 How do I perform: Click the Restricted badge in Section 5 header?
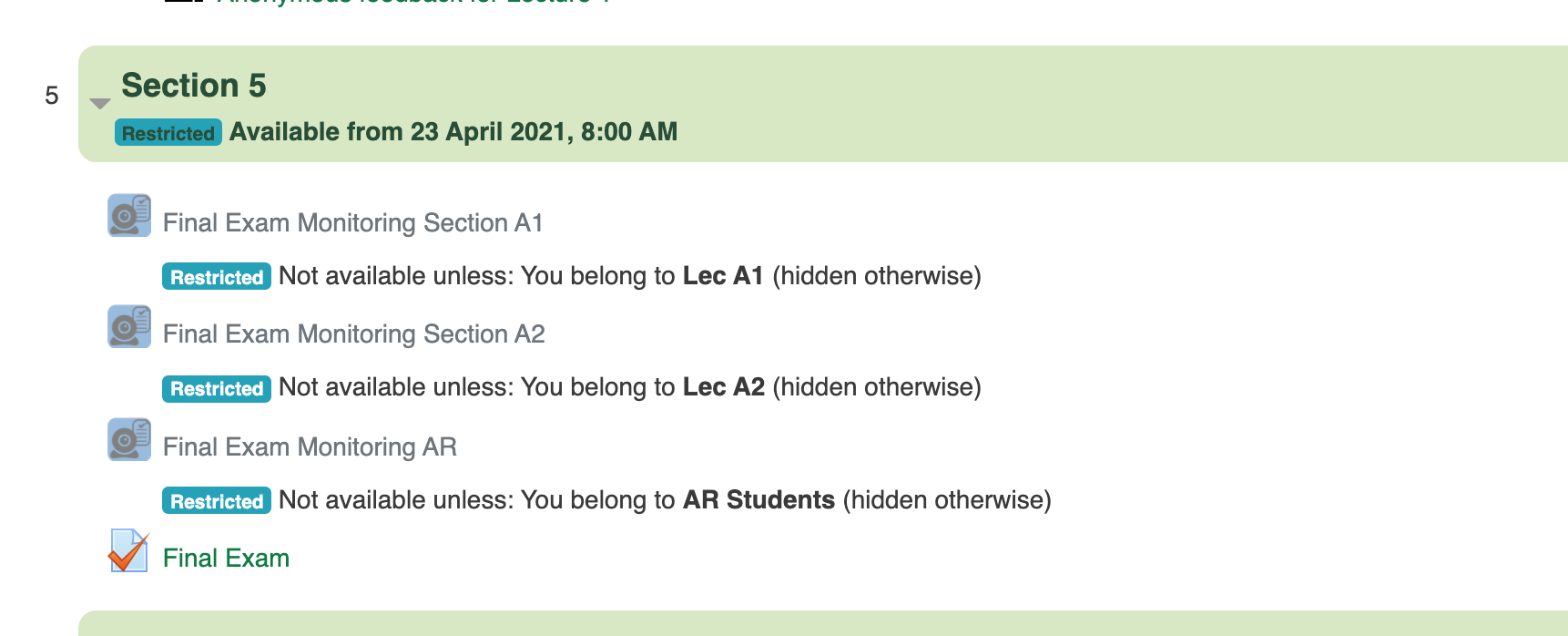click(168, 133)
